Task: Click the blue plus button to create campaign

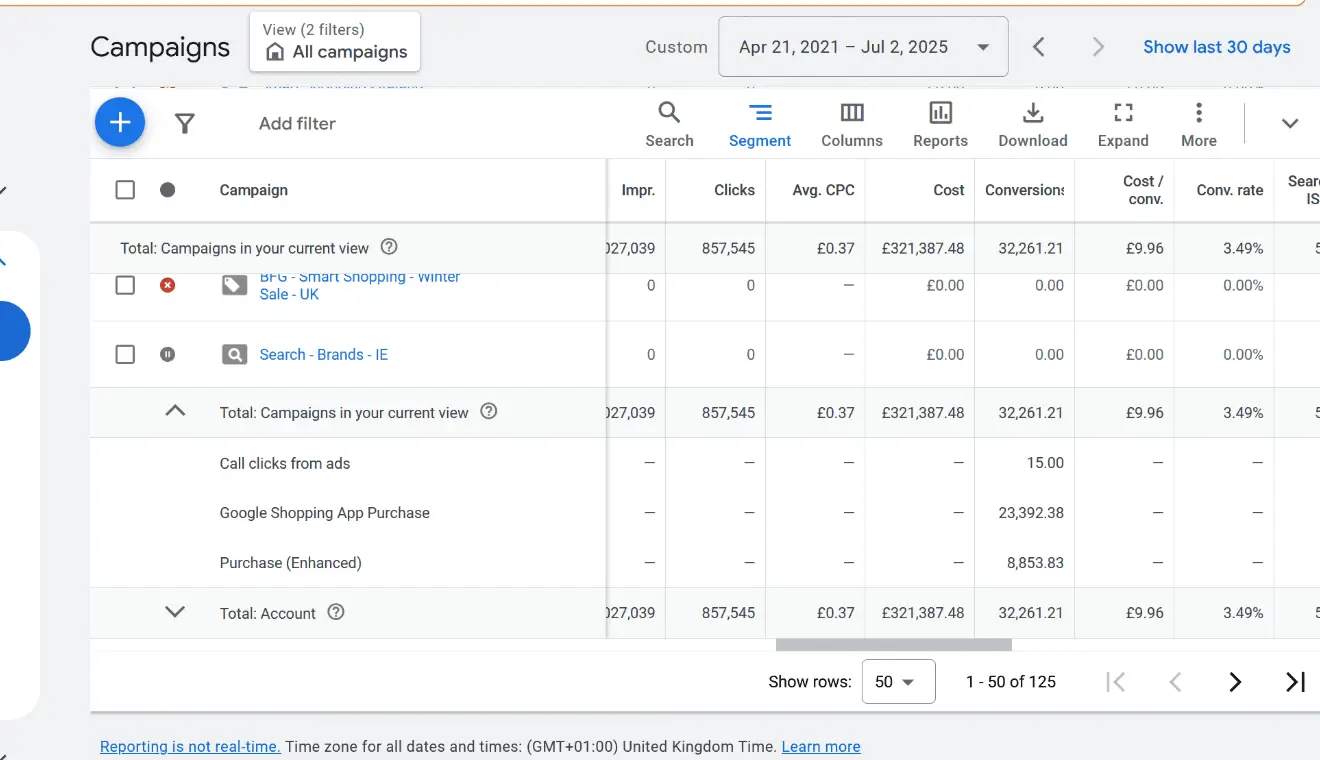Action: tap(119, 122)
